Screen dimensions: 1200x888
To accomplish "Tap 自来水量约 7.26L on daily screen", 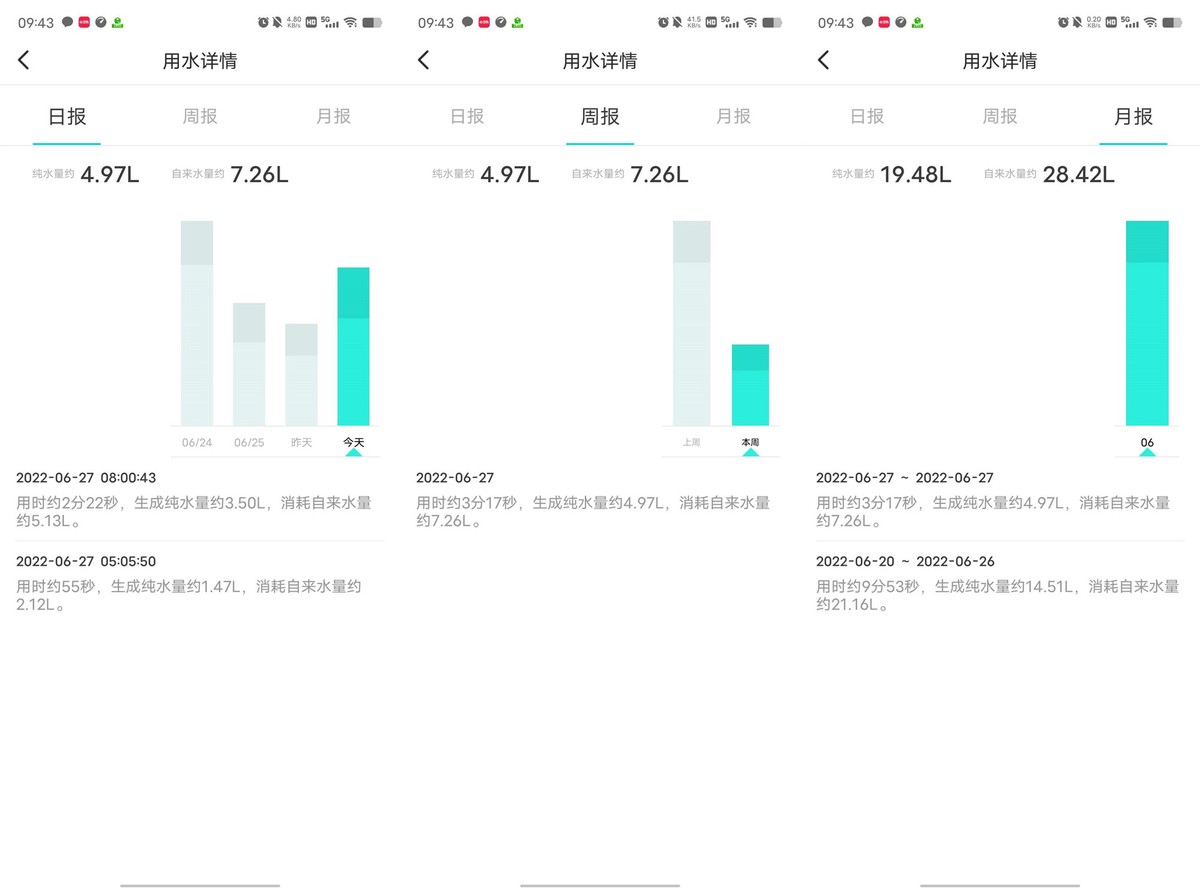I will pyautogui.click(x=230, y=174).
